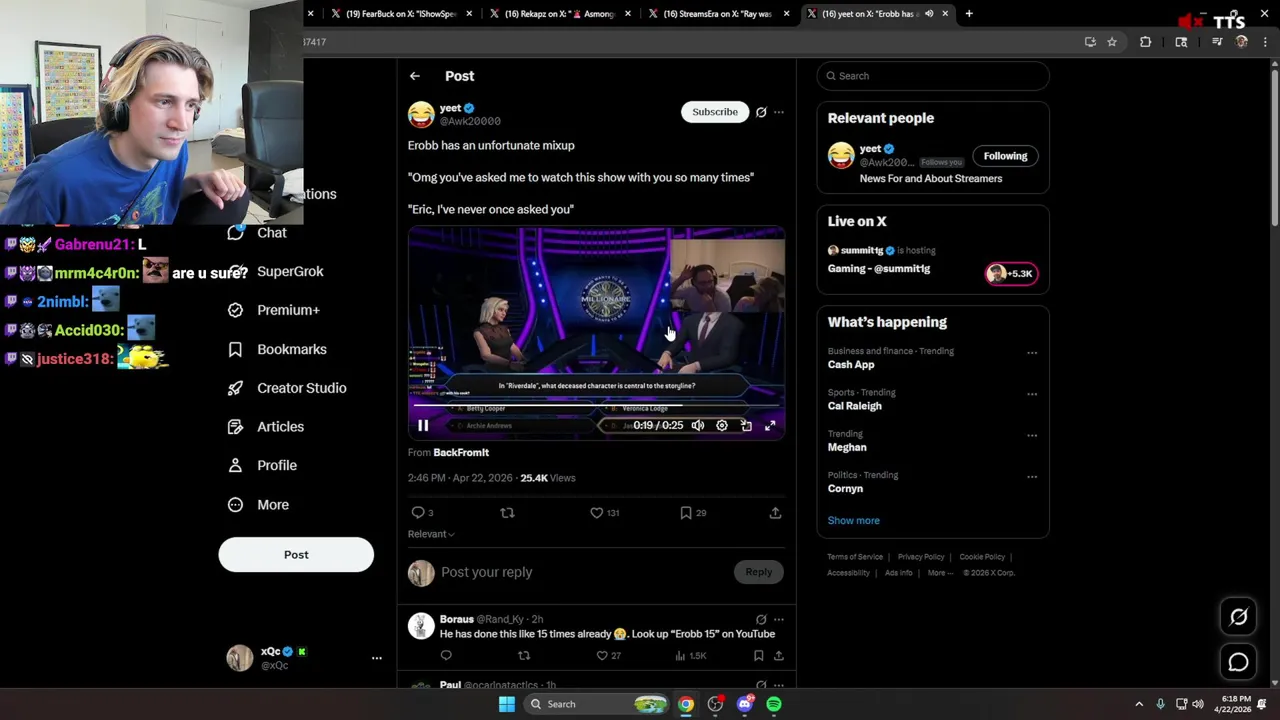
Task: Open the BackFromIt source link
Action: (461, 453)
